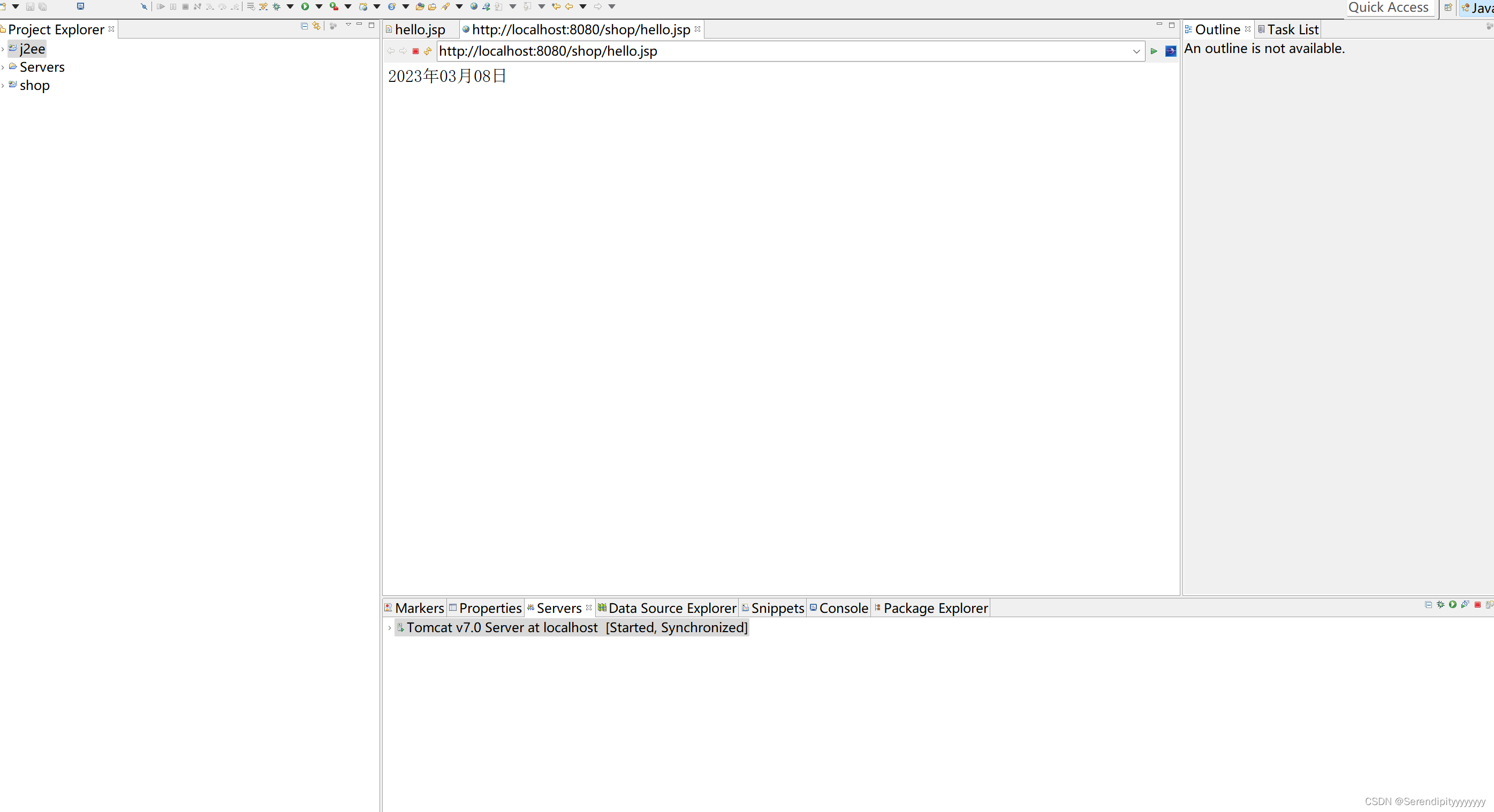Stop loading page in internal browser
Screen dimensions: 1494x812
click(415, 51)
